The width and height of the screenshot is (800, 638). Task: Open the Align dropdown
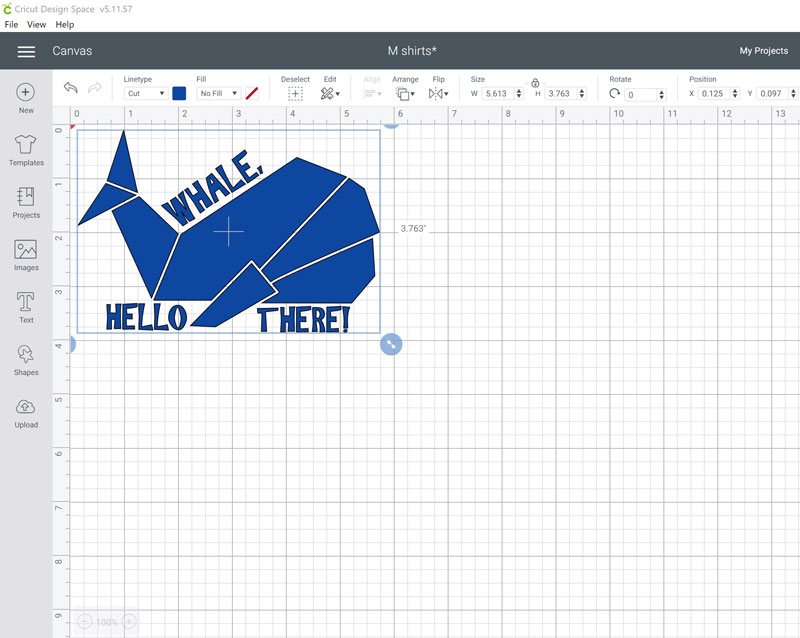pyautogui.click(x=372, y=93)
